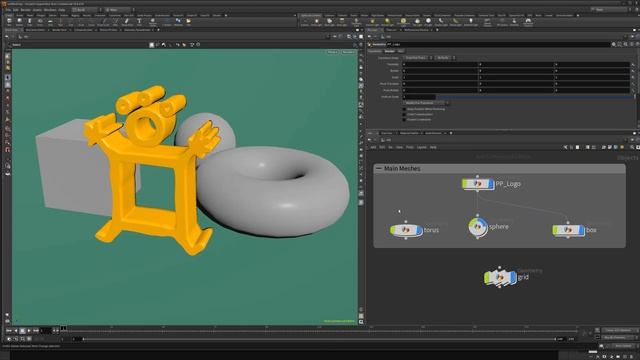The height and width of the screenshot is (360, 640).
Task: Open the File menu
Action: (8, 9)
